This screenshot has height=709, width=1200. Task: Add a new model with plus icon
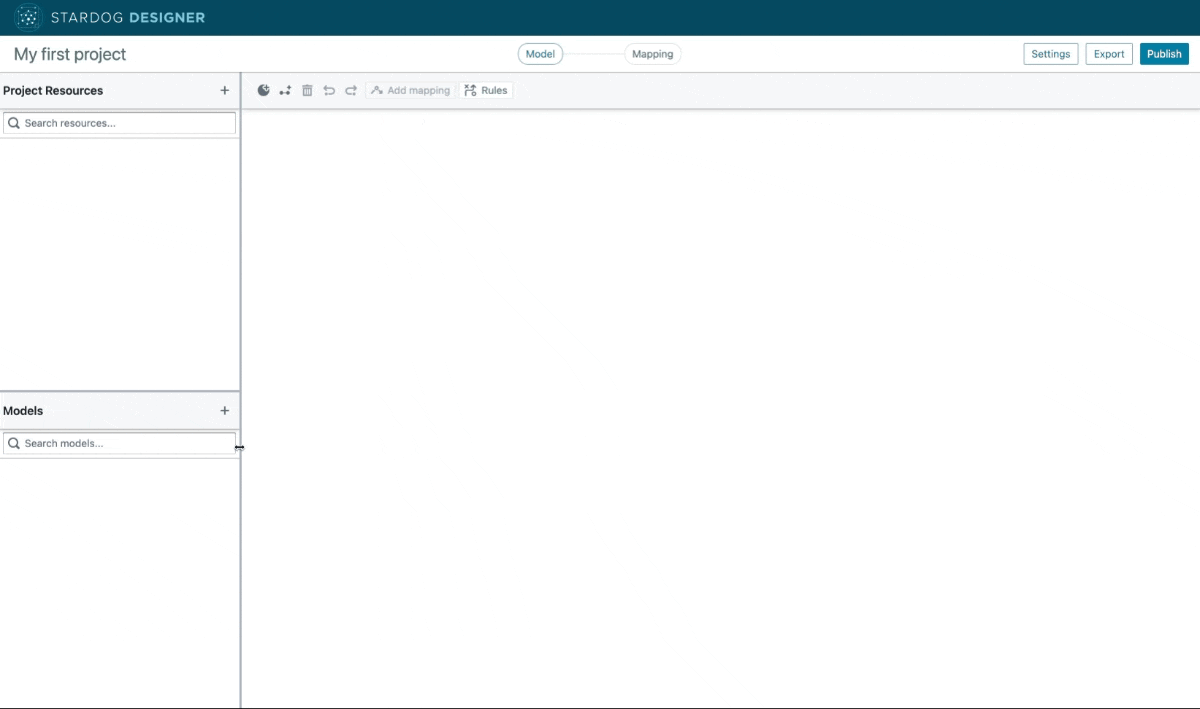[224, 411]
